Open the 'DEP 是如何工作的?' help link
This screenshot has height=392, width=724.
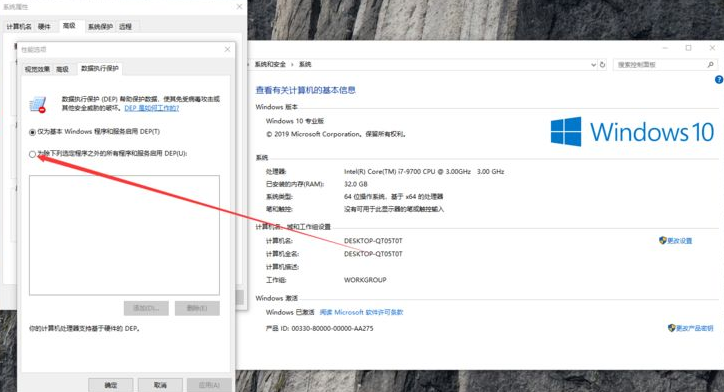(151, 108)
